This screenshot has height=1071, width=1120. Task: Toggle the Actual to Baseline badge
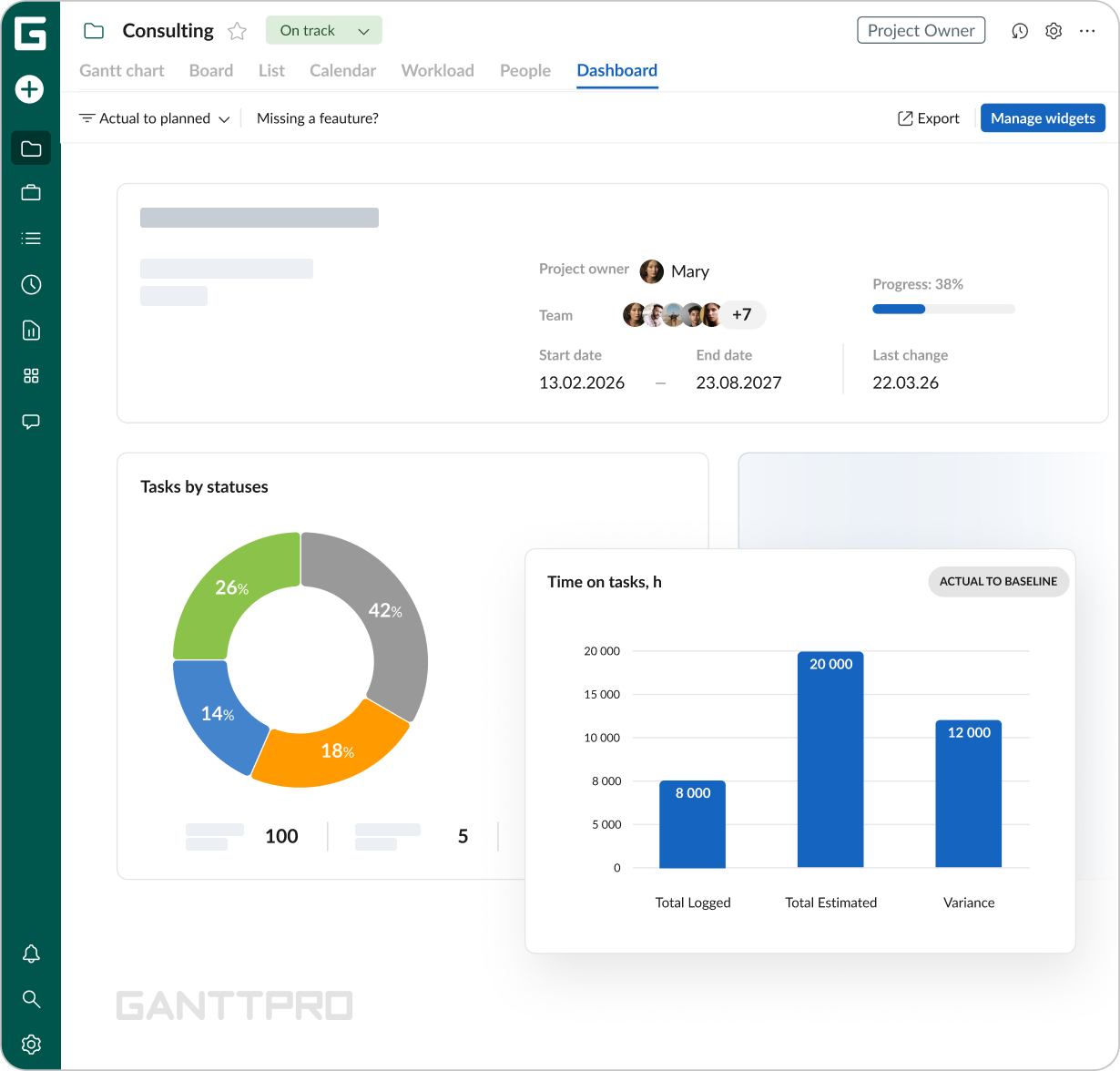(998, 581)
